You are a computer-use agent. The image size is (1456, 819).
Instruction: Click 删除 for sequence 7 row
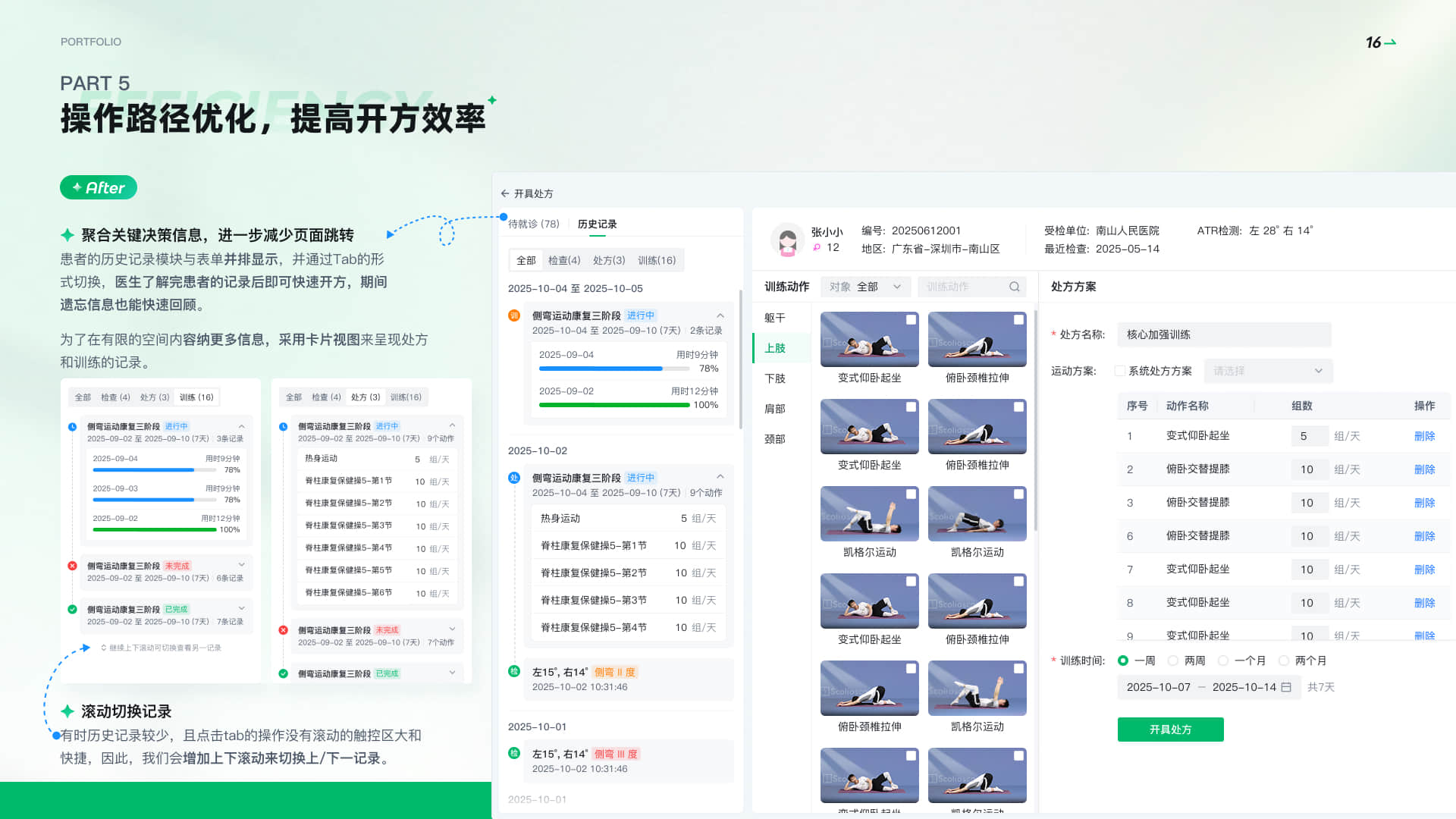(x=1424, y=570)
